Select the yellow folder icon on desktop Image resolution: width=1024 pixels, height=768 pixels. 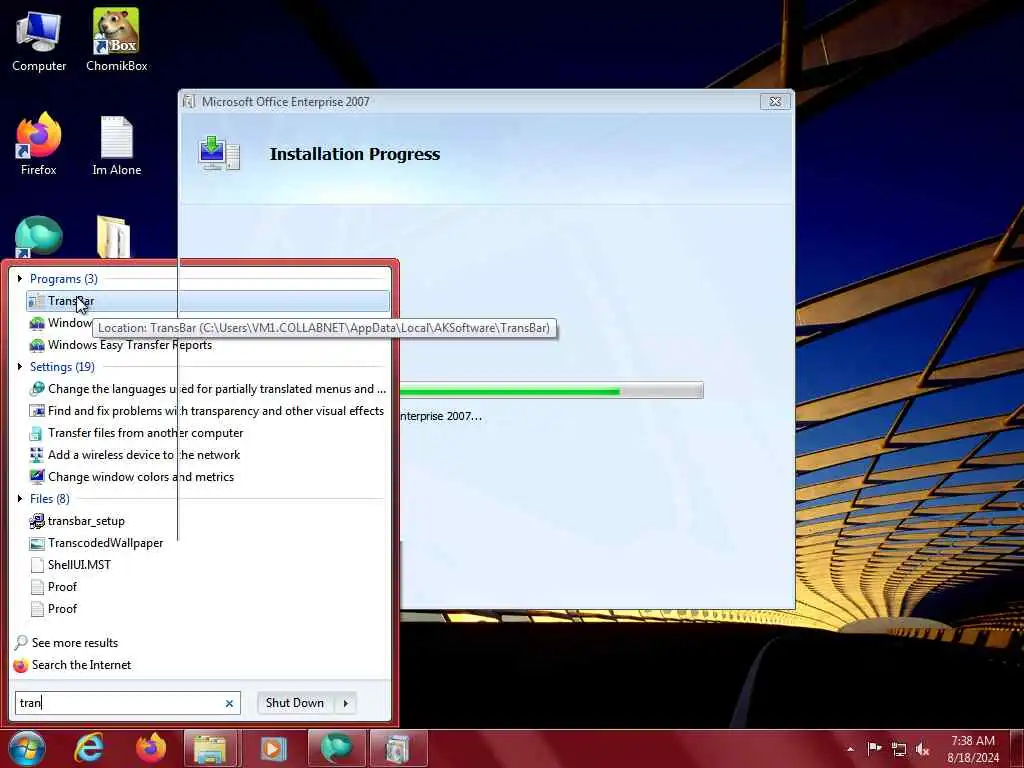click(114, 236)
